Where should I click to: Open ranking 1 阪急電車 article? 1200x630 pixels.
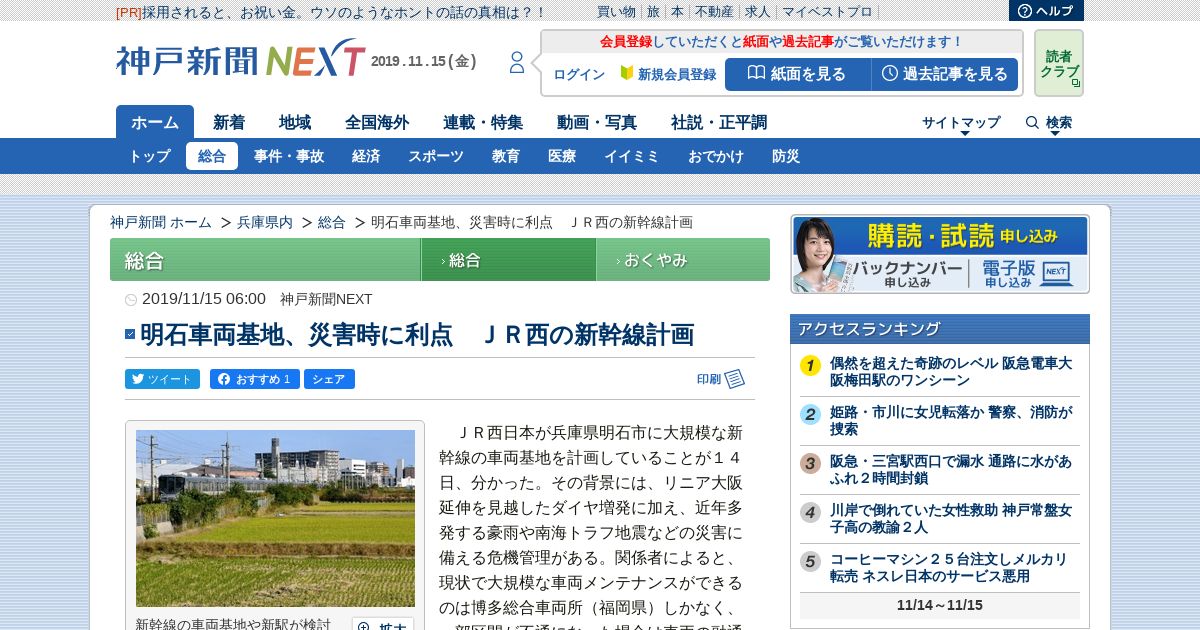click(951, 372)
